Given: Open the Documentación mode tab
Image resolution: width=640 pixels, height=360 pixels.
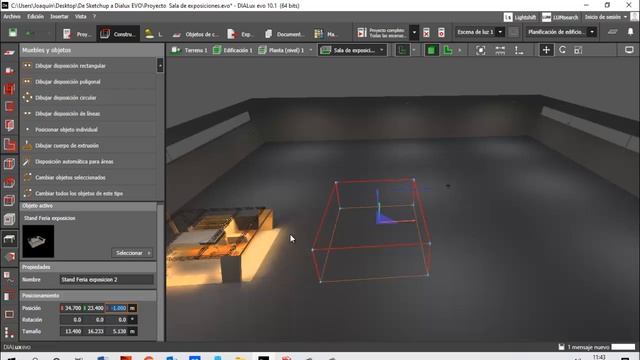Looking at the screenshot, I should coord(284,34).
